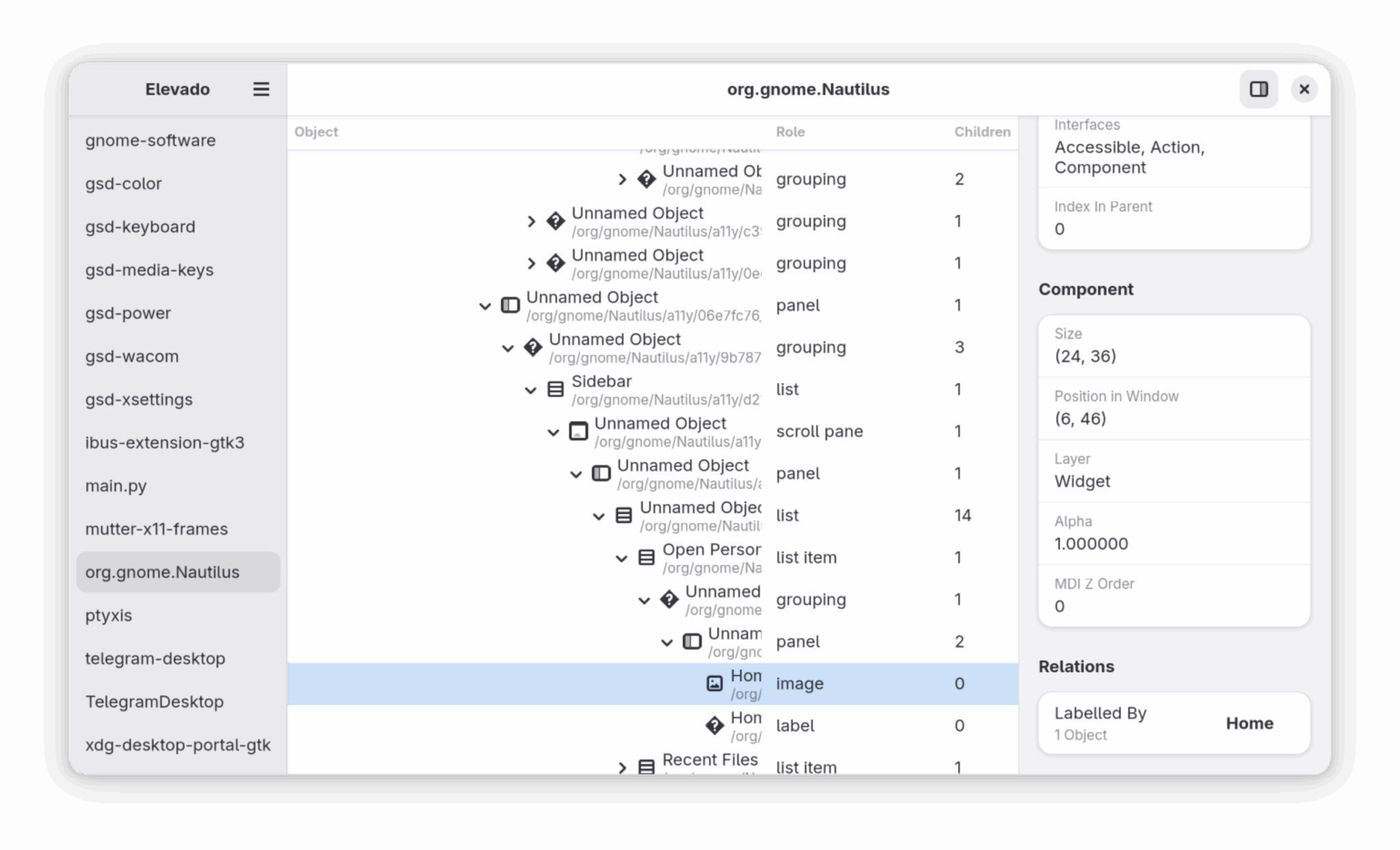Image resolution: width=1400 pixels, height=850 pixels.
Task: Click the diamond grouping icon with question mark
Action: (x=534, y=347)
